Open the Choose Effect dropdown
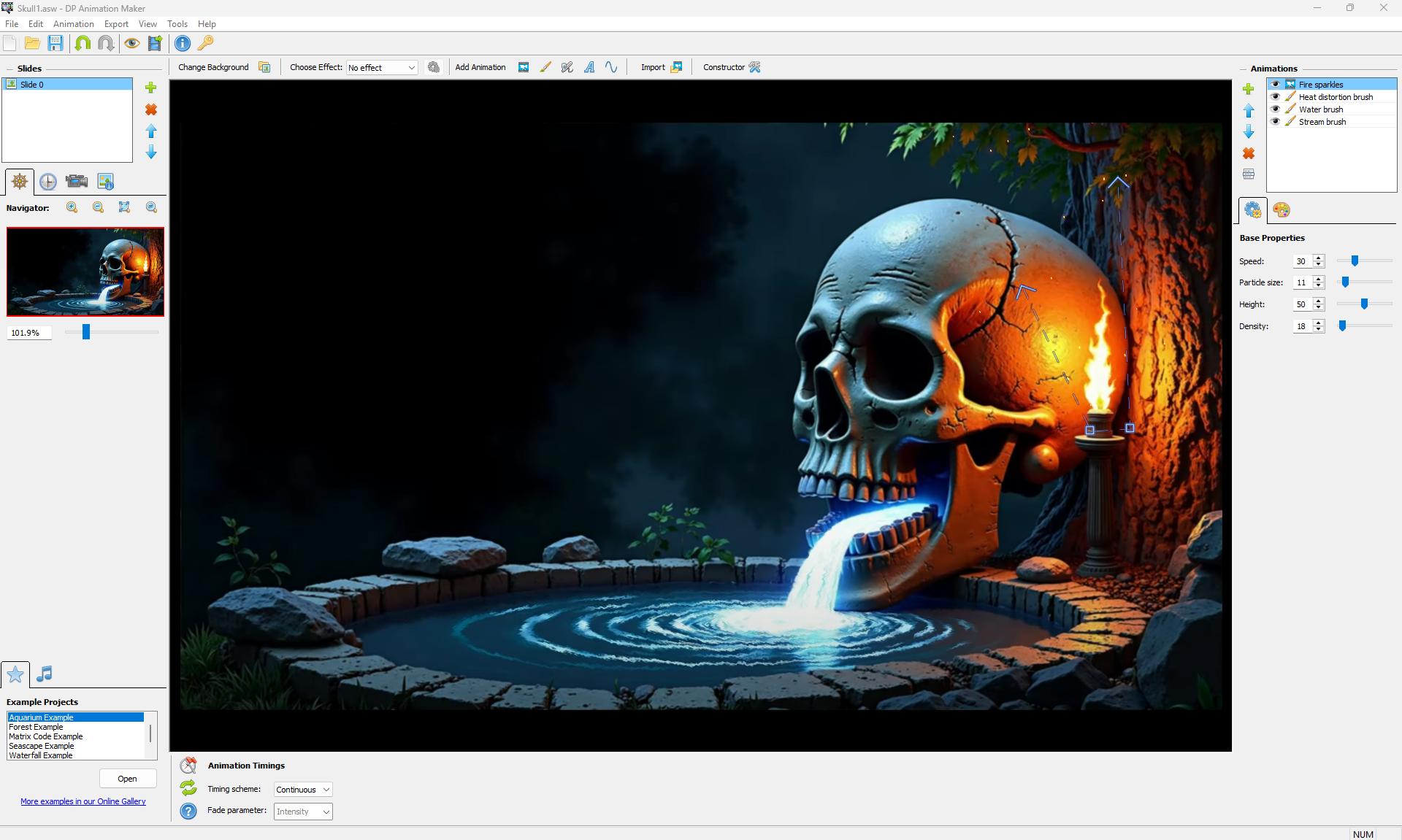The width and height of the screenshot is (1402, 840). coord(382,68)
